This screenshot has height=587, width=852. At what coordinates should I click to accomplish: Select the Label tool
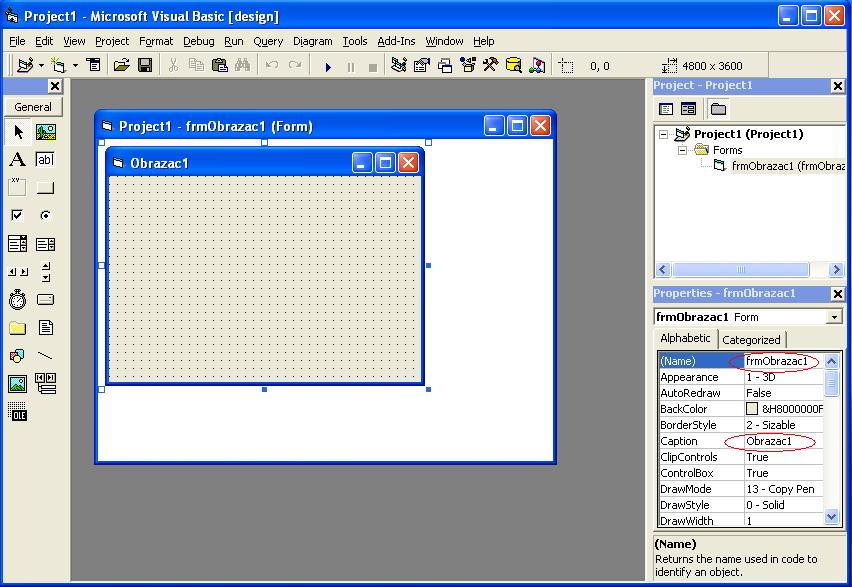tap(17, 160)
